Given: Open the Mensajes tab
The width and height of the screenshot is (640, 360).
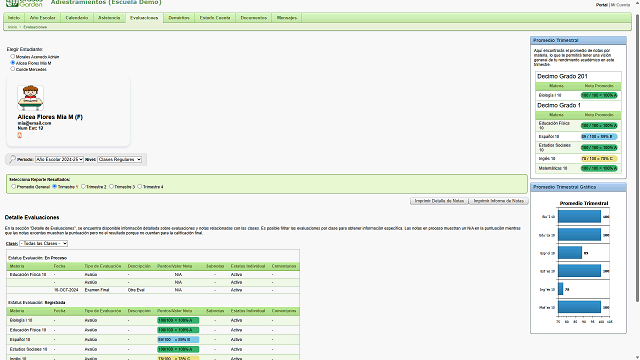Looking at the screenshot, I should pyautogui.click(x=287, y=18).
